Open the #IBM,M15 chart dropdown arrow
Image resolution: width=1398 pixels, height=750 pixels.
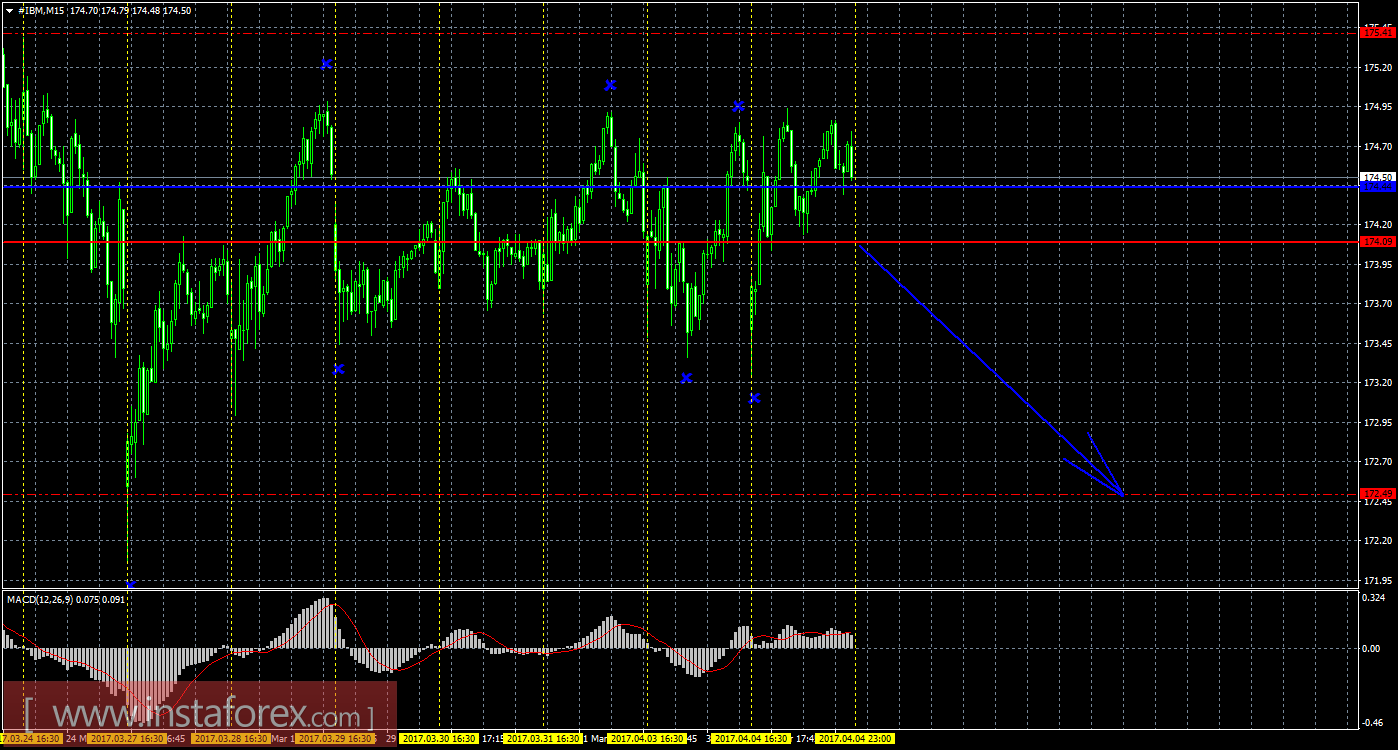(9, 10)
